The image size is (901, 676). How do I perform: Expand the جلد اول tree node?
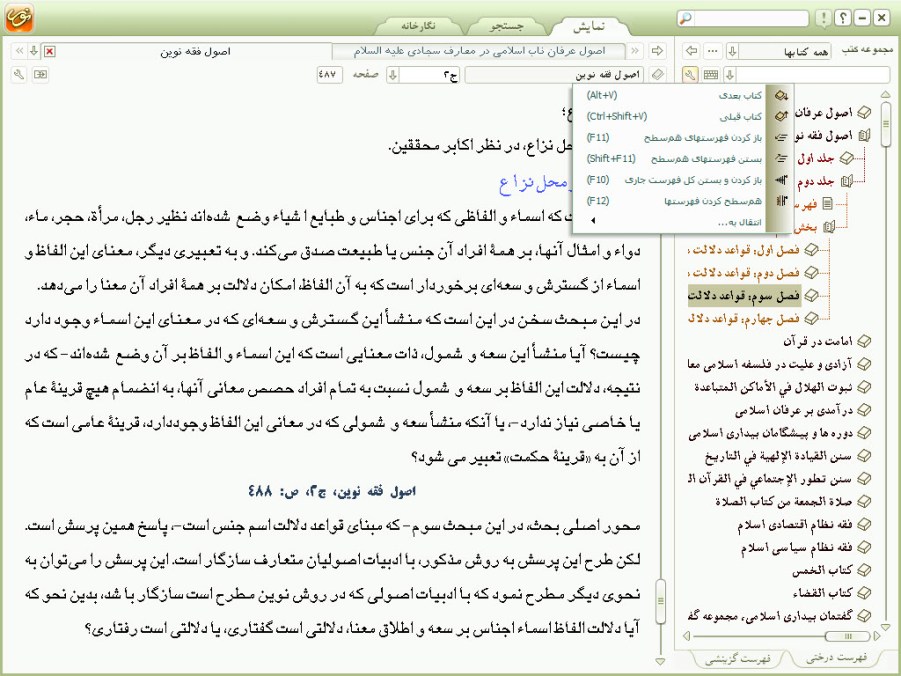click(845, 158)
